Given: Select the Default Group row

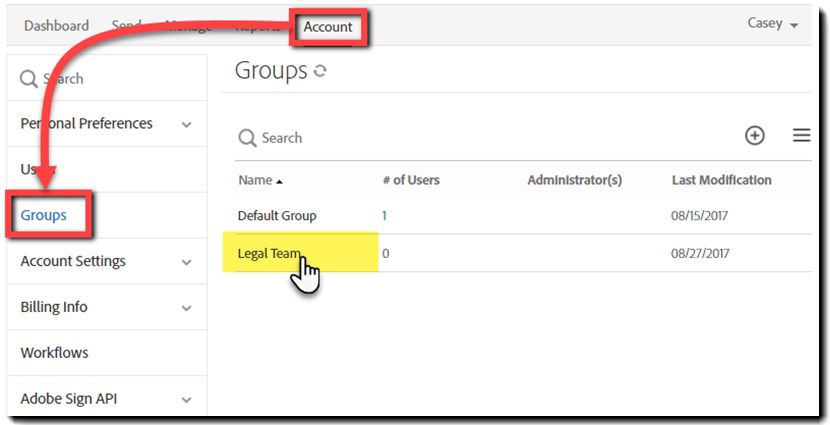Looking at the screenshot, I should coord(277,216).
